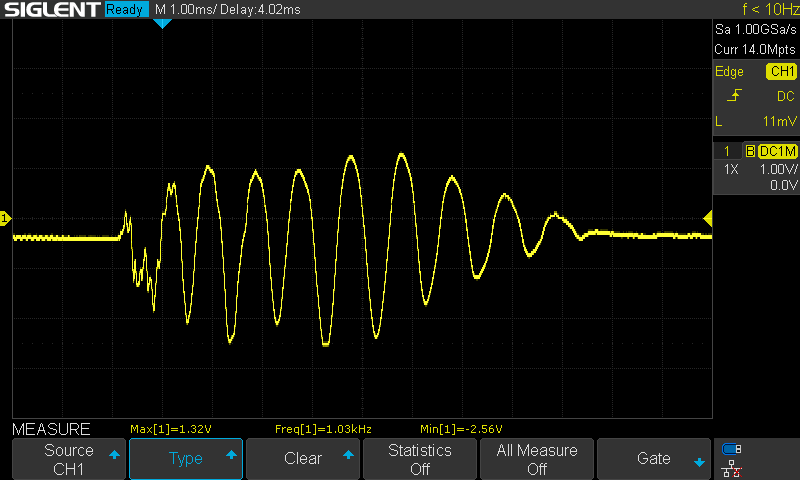This screenshot has height=480, width=800.
Task: Open the Source CH1 selection menu
Action: click(68, 459)
